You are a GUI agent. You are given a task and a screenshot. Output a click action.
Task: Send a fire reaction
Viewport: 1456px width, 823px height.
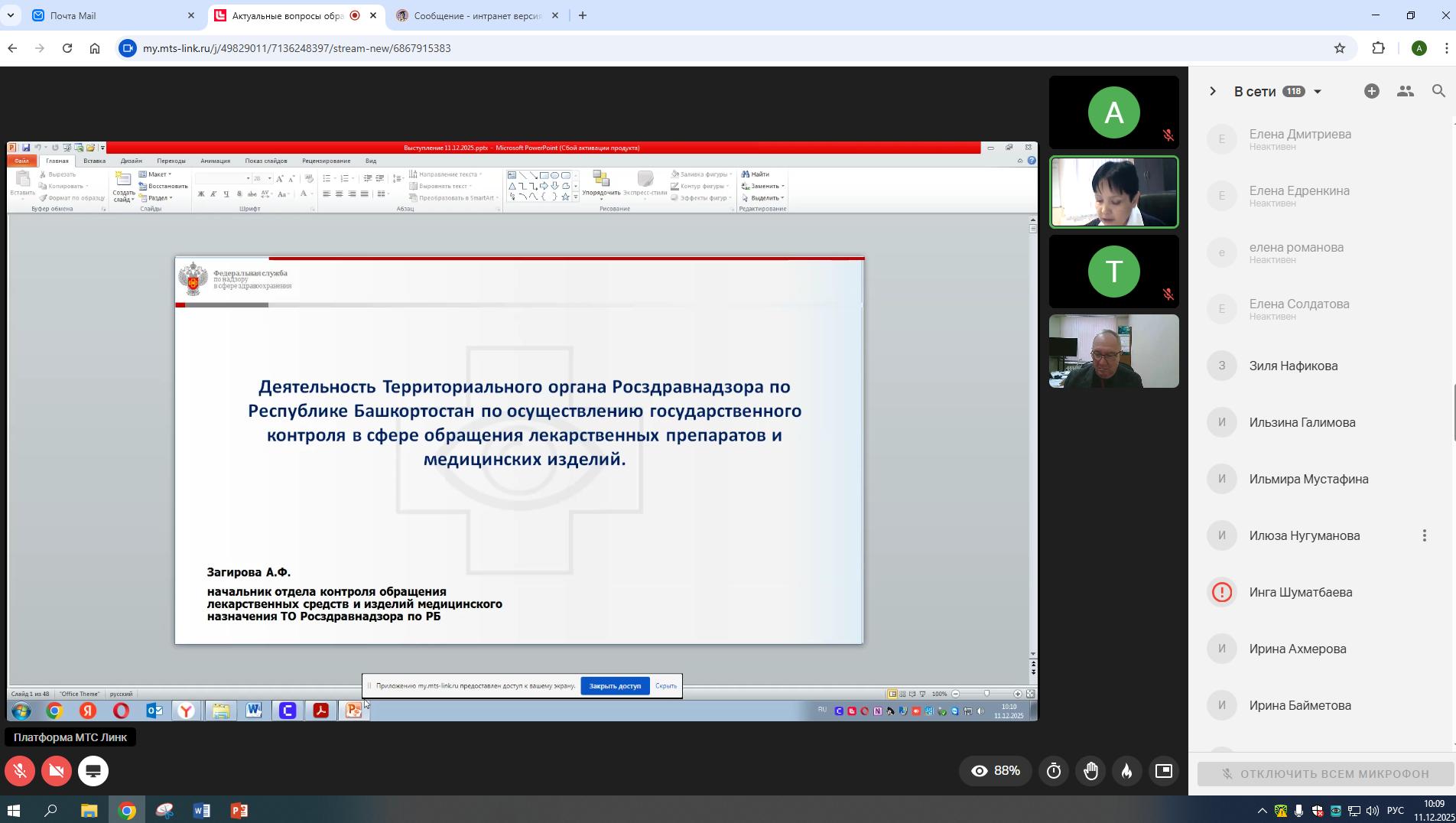[x=1127, y=771]
